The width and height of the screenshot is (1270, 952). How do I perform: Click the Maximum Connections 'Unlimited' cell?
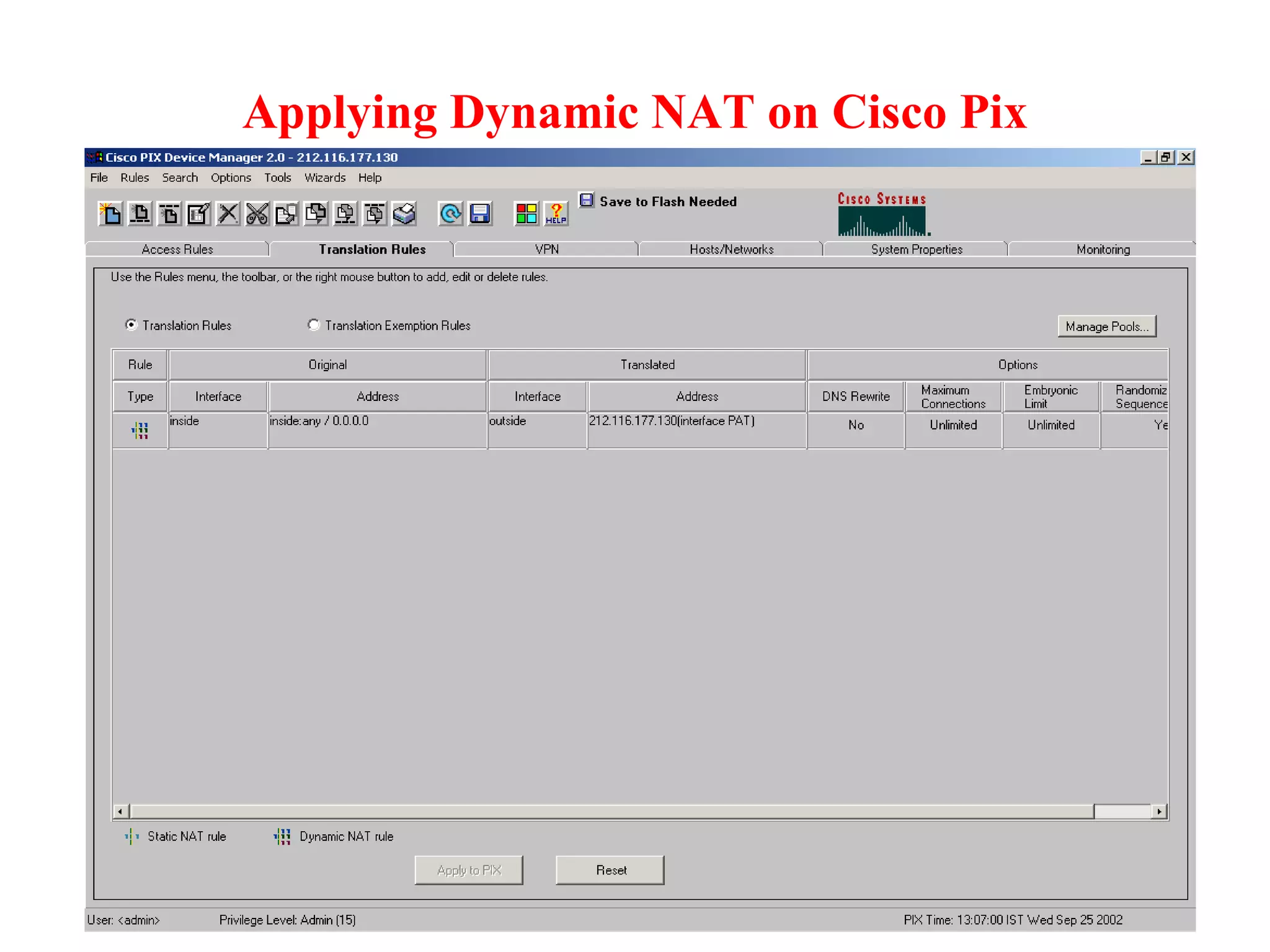pos(953,430)
